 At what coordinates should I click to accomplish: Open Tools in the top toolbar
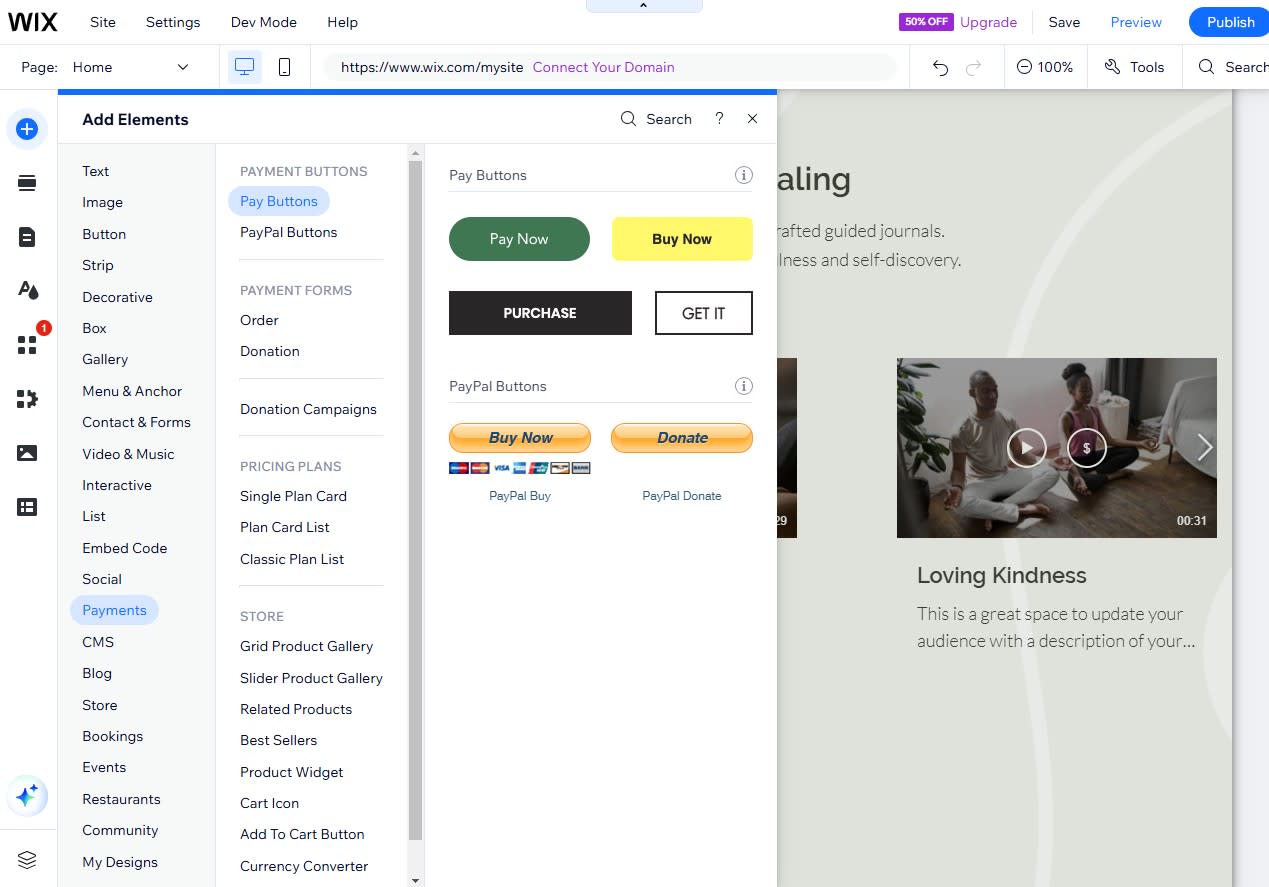(x=1135, y=67)
